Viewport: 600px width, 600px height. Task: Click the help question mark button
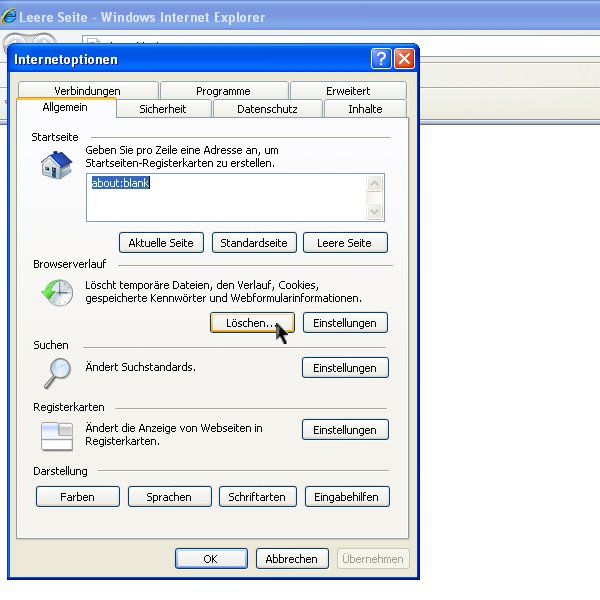(381, 59)
